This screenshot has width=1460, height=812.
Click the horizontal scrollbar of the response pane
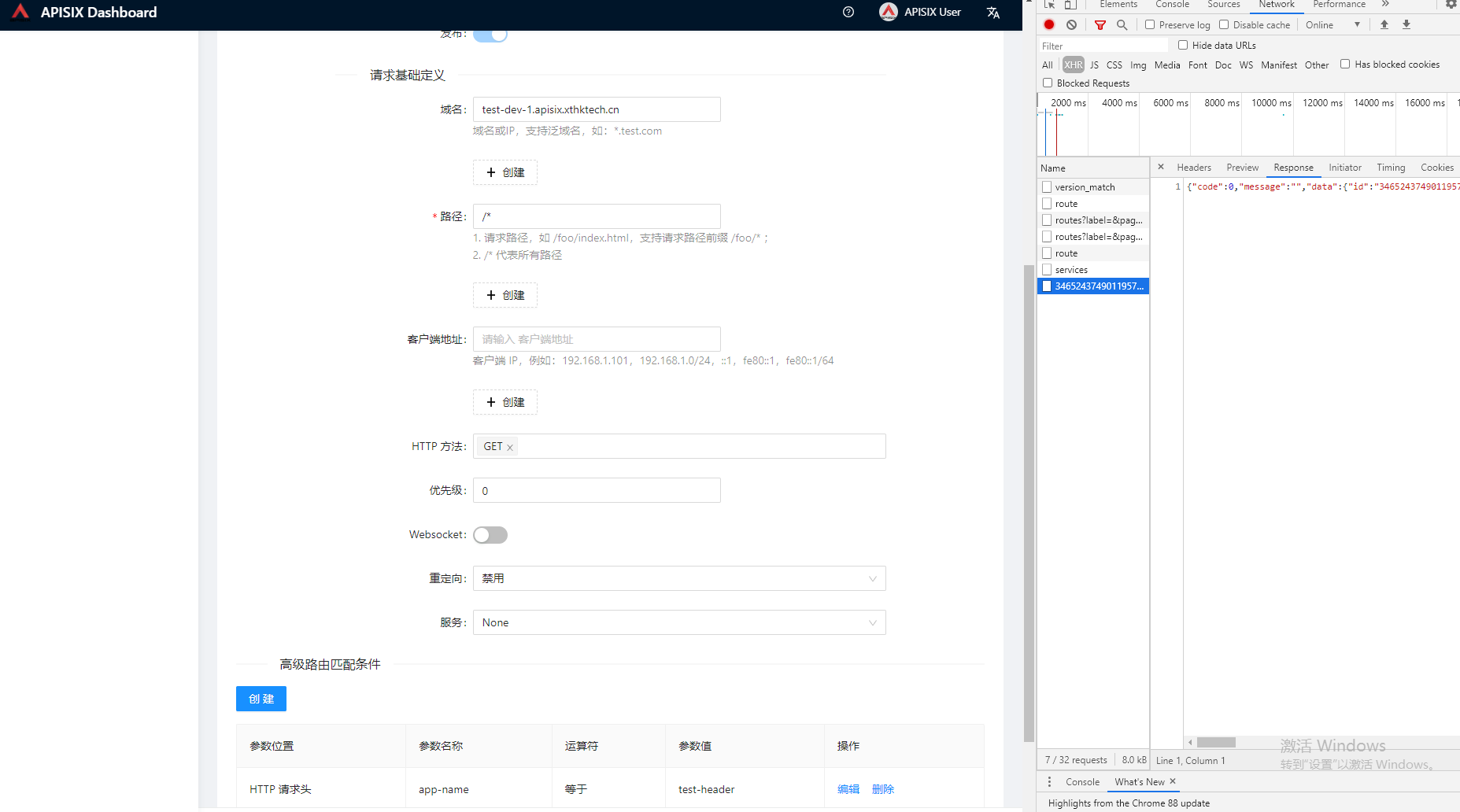1216,742
